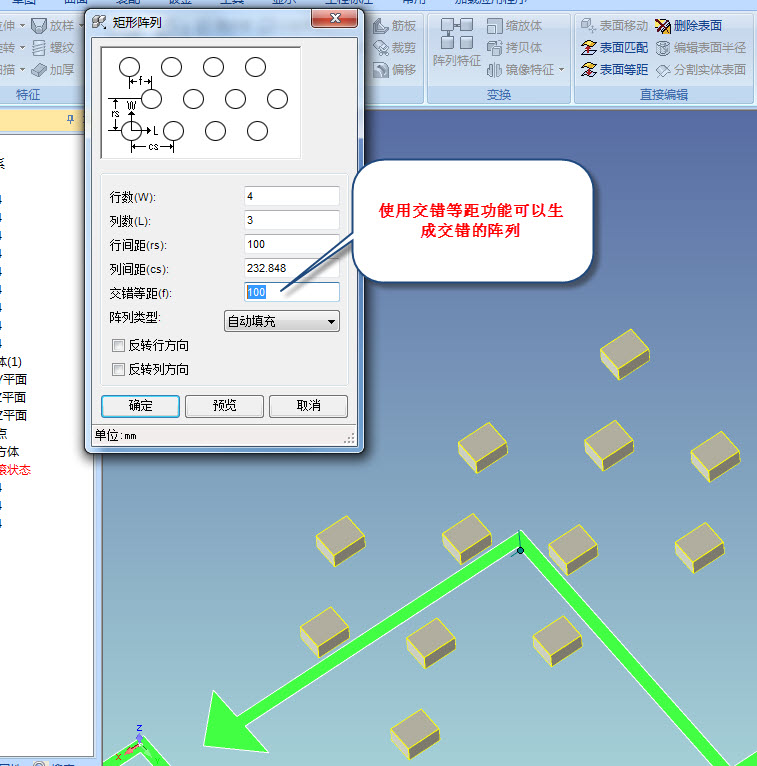Image resolution: width=757 pixels, height=766 pixels.
Task: Focus the 列间距(cs) field showing 232.848
Action: [x=291, y=268]
